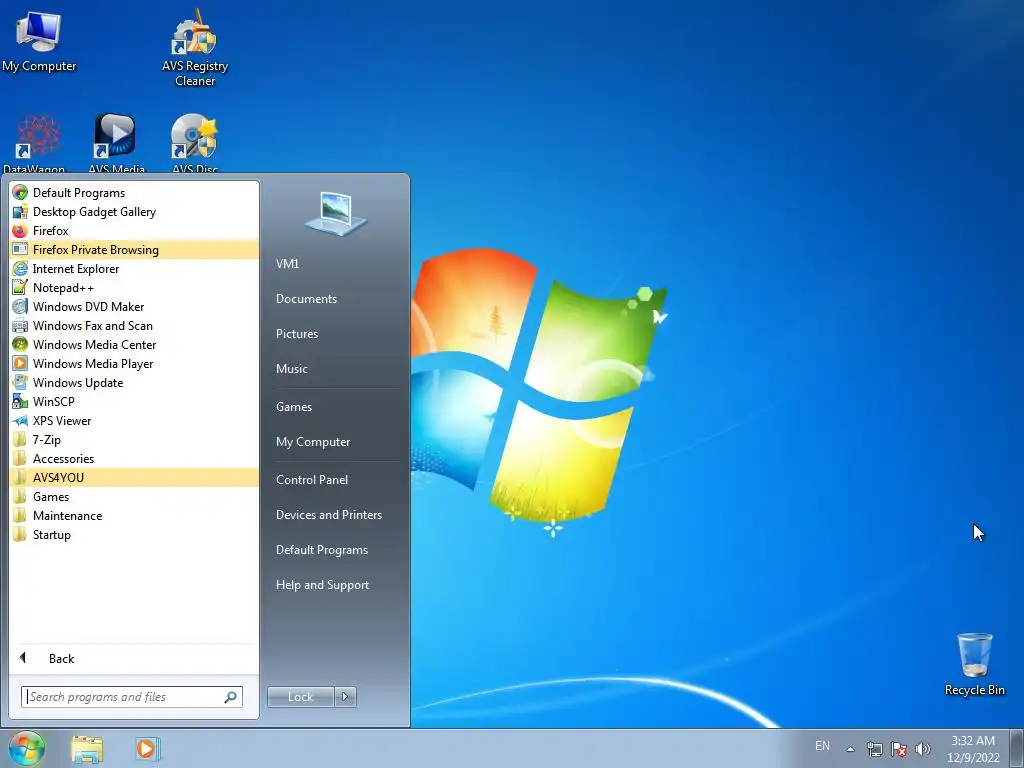
Task: Select the AVS Media Player desktop shortcut
Action: coord(116,143)
